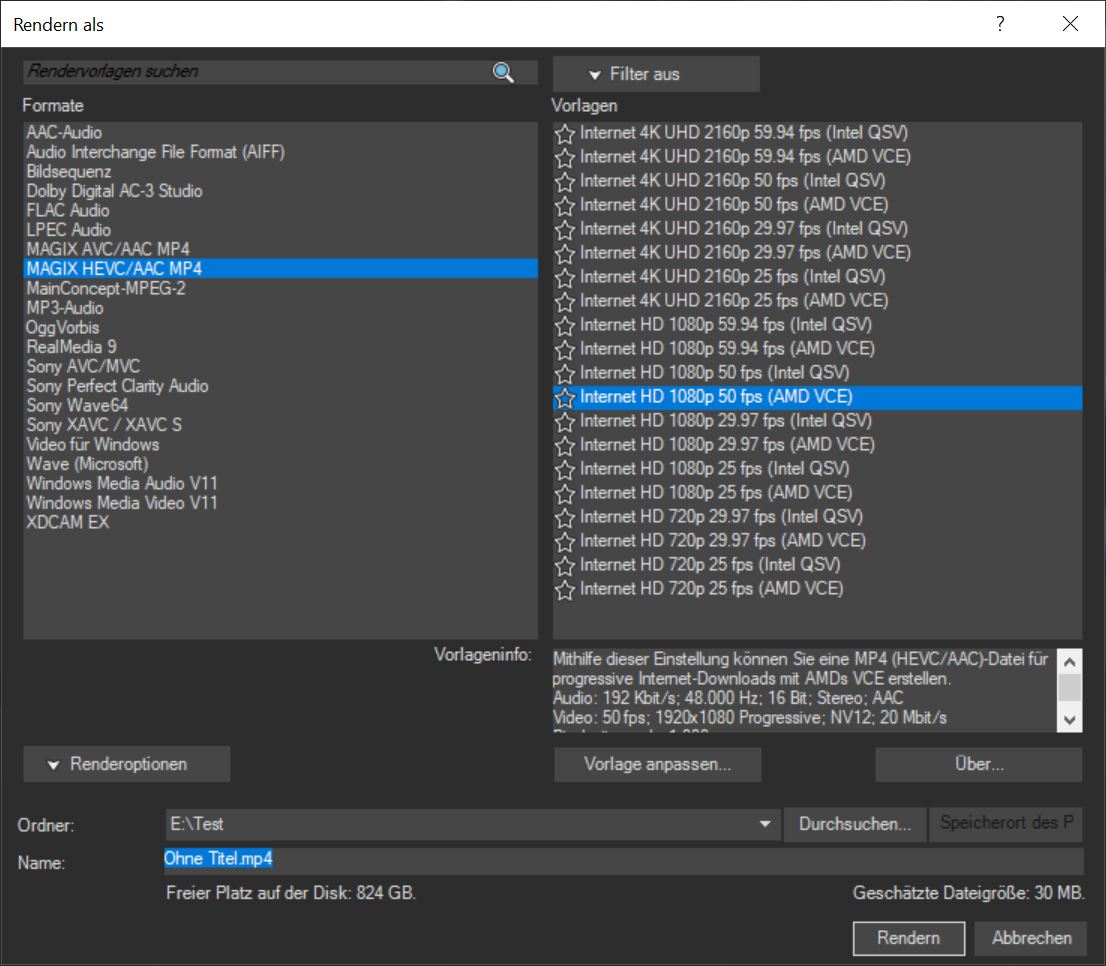The image size is (1106, 966).
Task: Expand the Filter aus dropdown
Action: pyautogui.click(x=656, y=74)
